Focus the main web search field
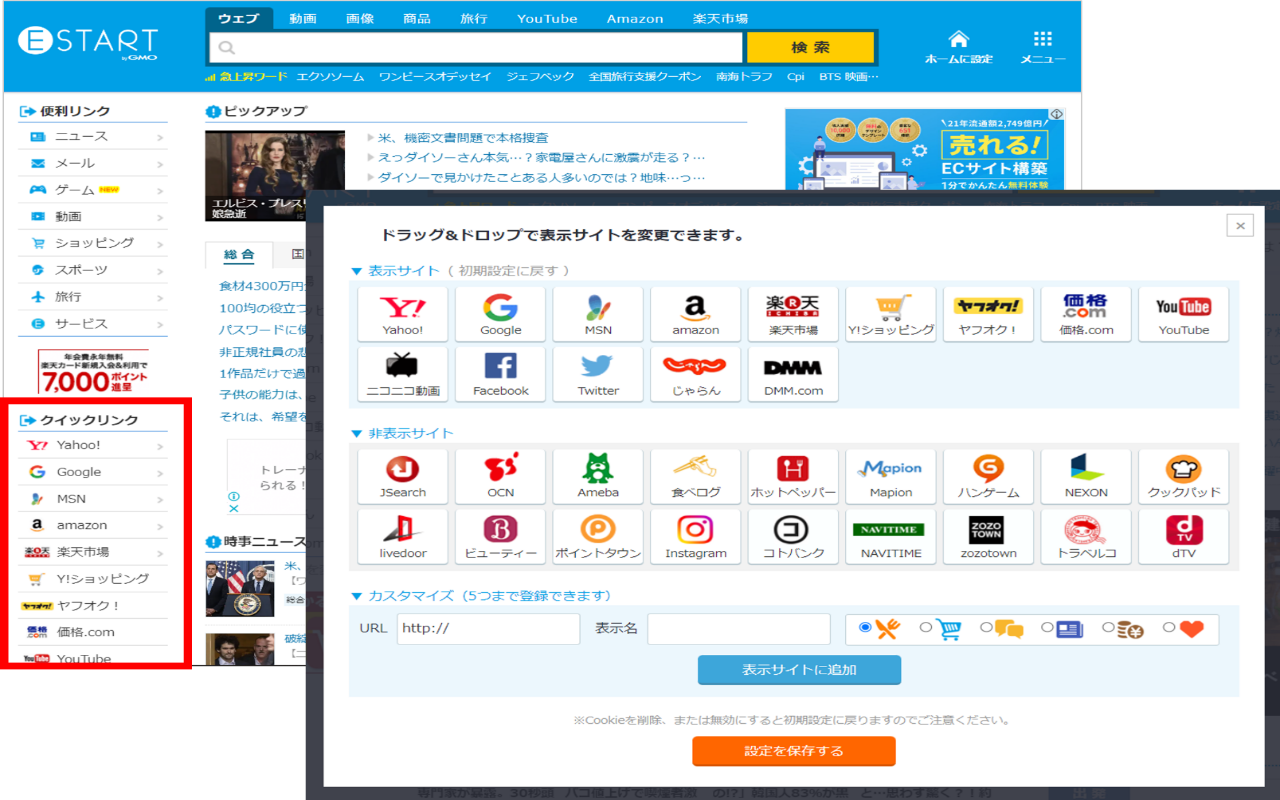 pos(476,47)
